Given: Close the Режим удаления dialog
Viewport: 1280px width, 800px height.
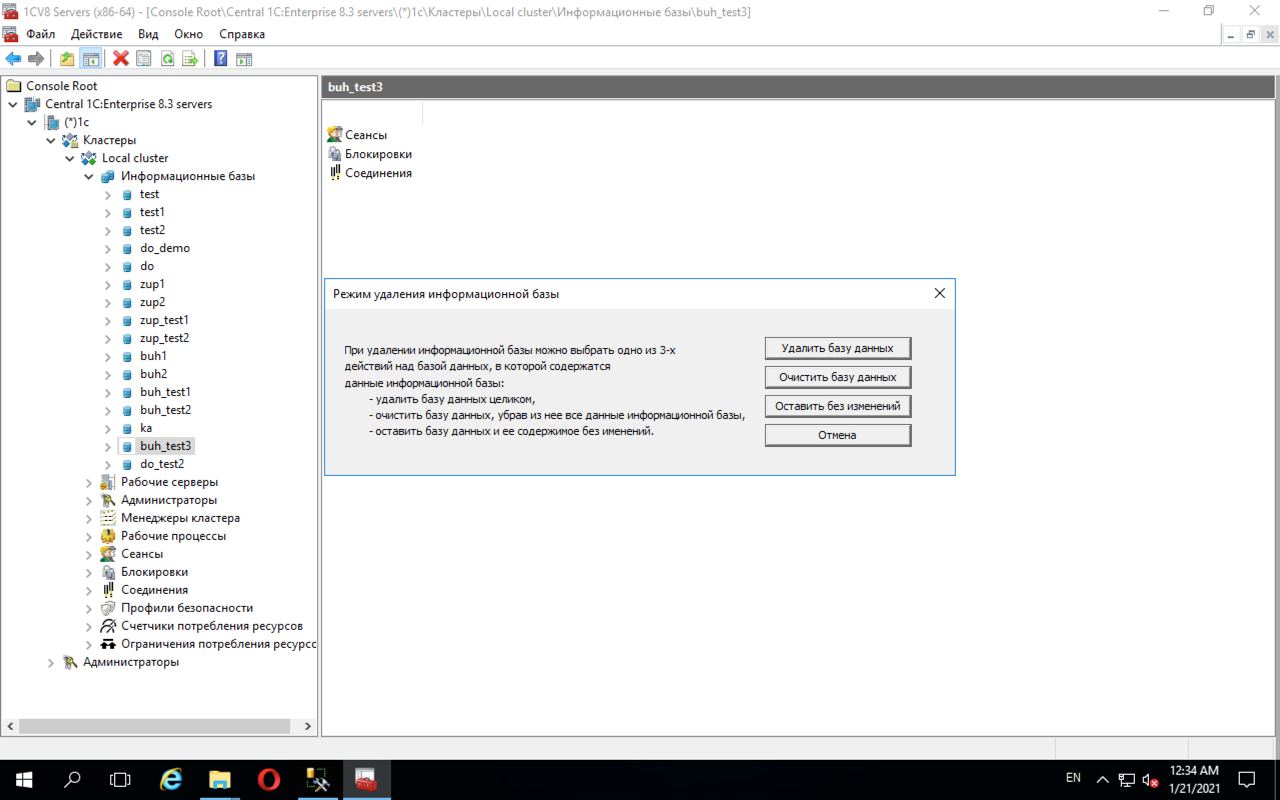Looking at the screenshot, I should (939, 294).
